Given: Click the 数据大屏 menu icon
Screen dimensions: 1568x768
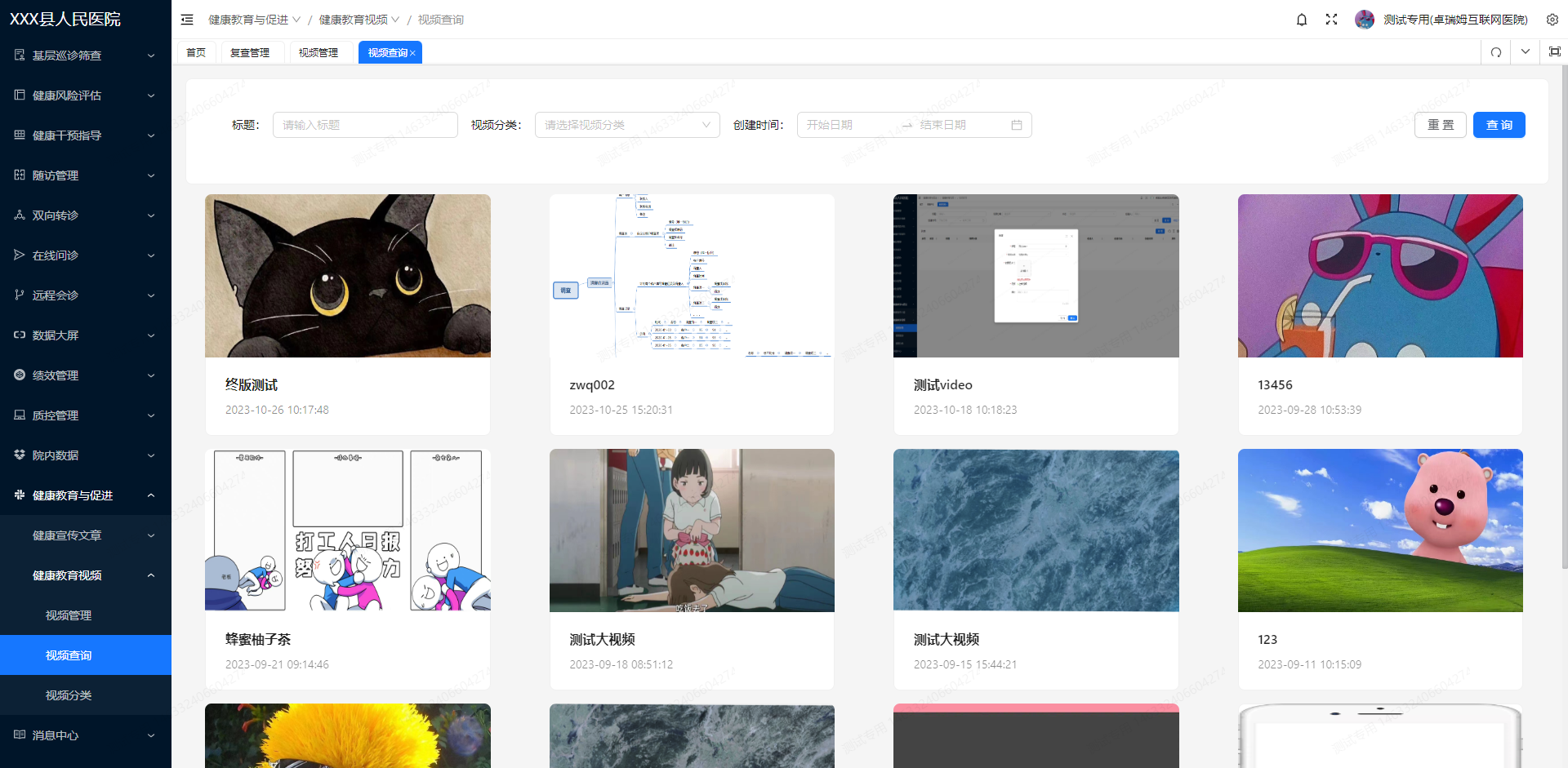Looking at the screenshot, I should pyautogui.click(x=20, y=335).
